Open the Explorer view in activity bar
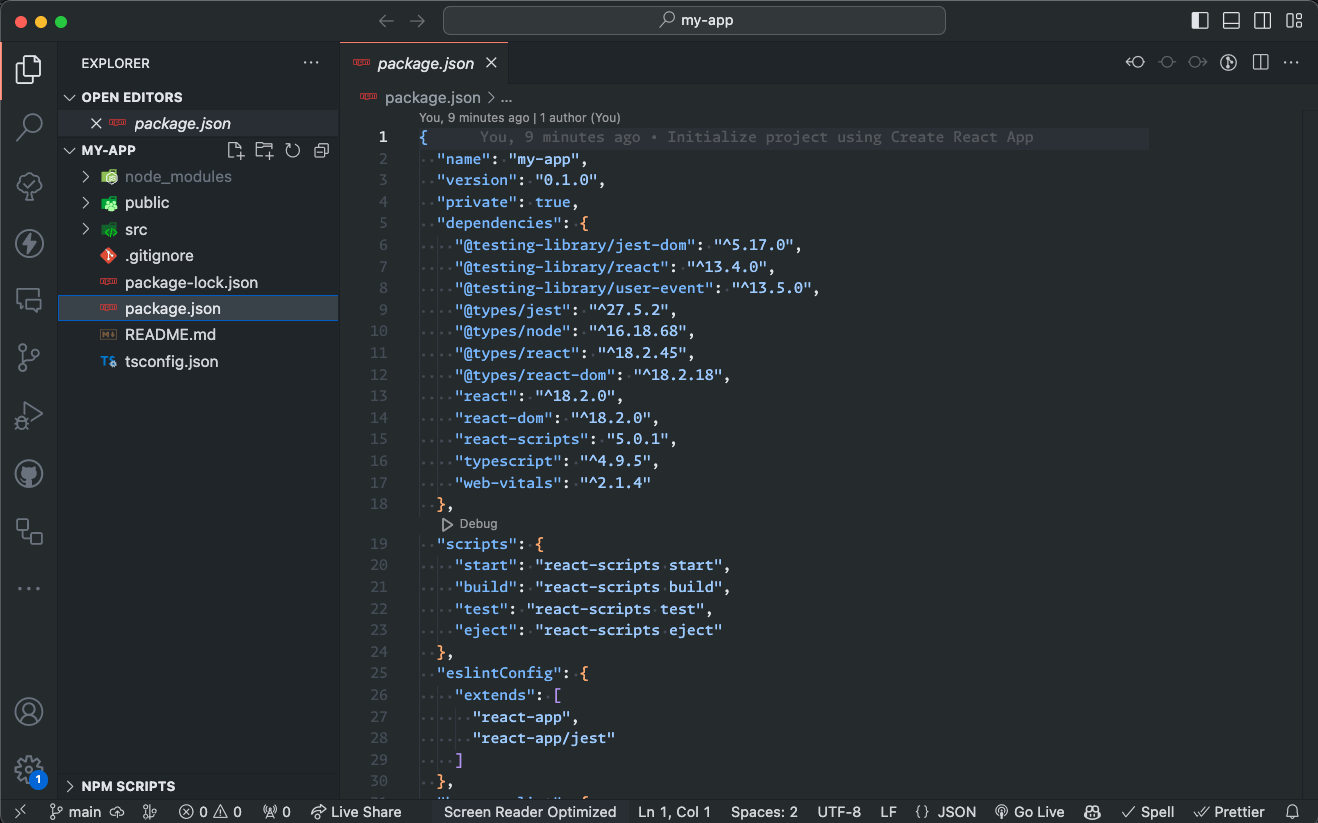 pos(29,69)
